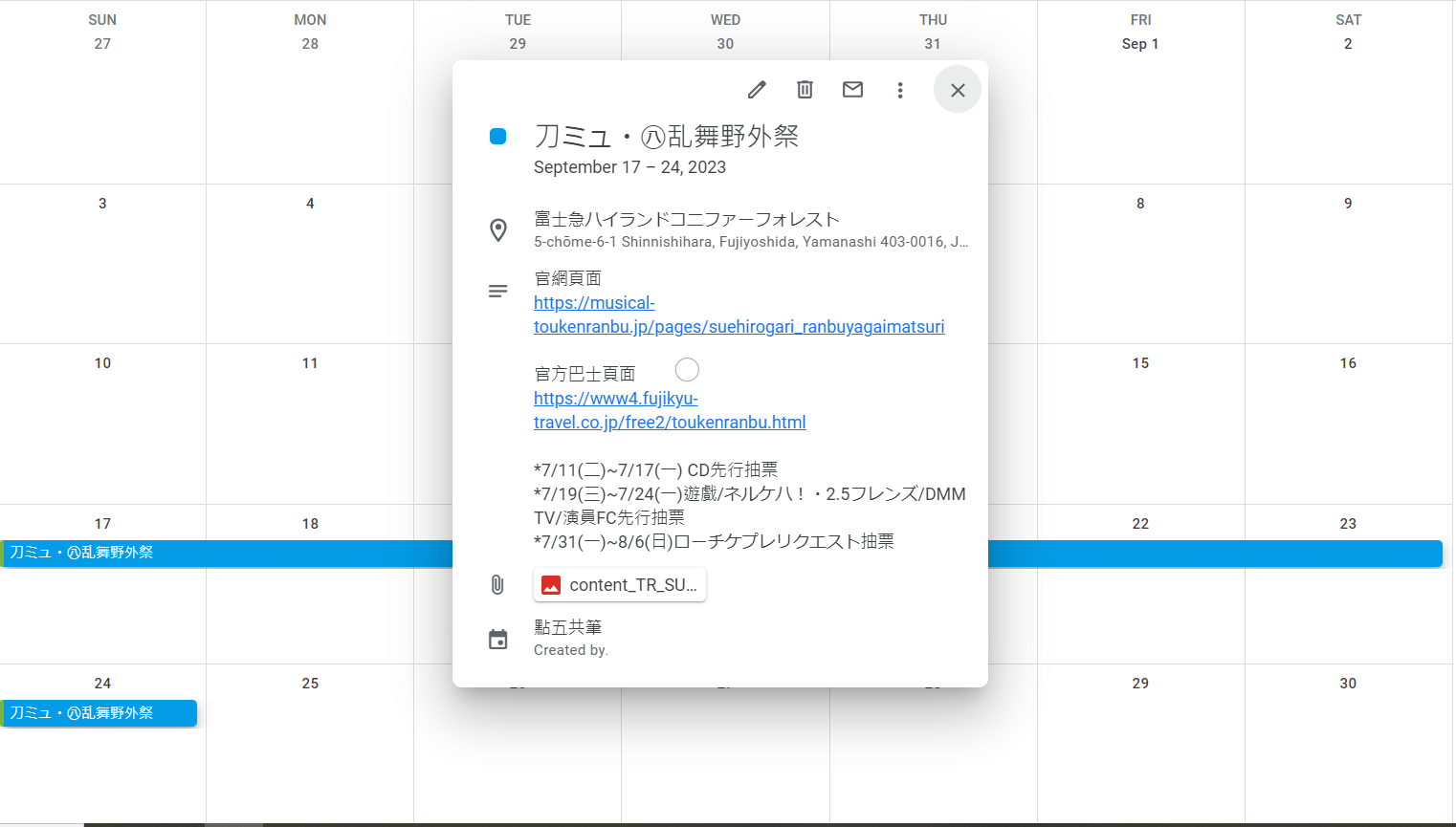Select Monday 28 in calendar
This screenshot has height=827, width=1456.
[x=310, y=44]
